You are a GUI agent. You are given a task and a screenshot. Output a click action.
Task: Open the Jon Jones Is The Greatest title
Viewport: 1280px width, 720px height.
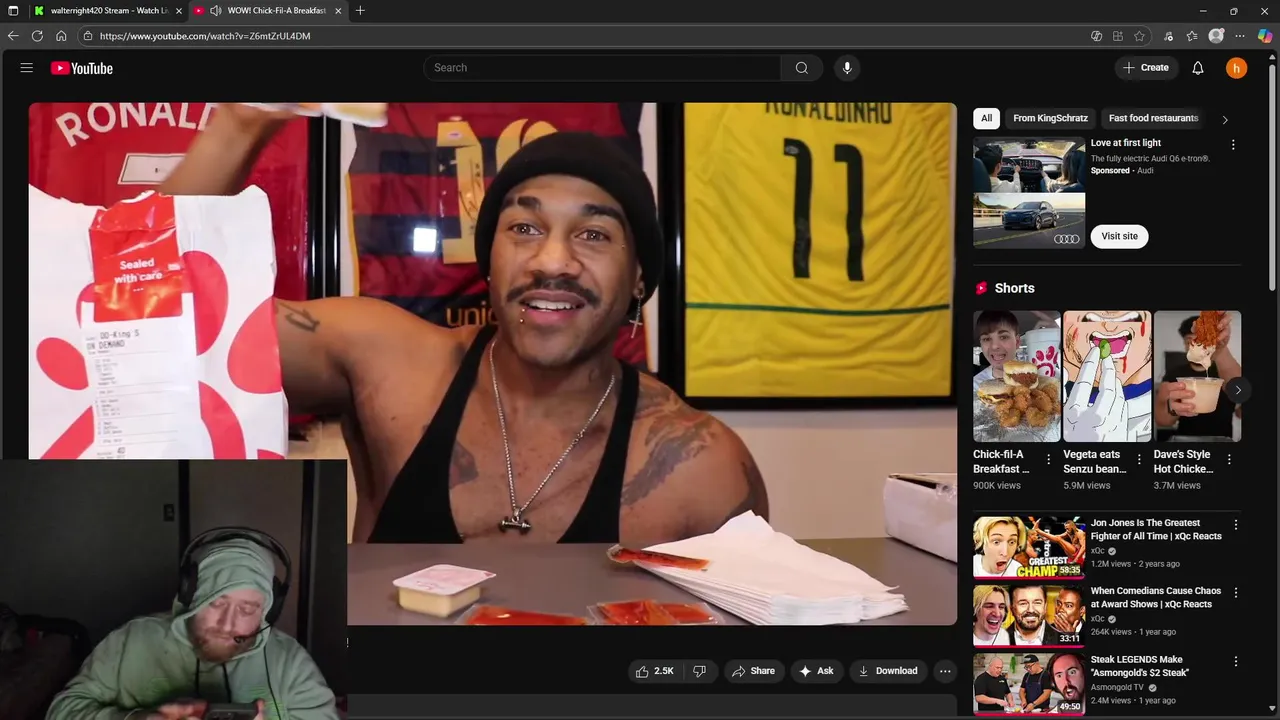pyautogui.click(x=1156, y=529)
